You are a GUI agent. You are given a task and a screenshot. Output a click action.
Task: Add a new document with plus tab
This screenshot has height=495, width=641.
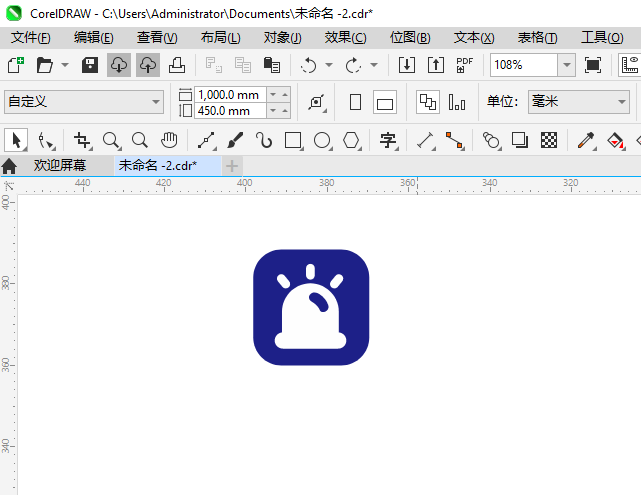click(232, 166)
